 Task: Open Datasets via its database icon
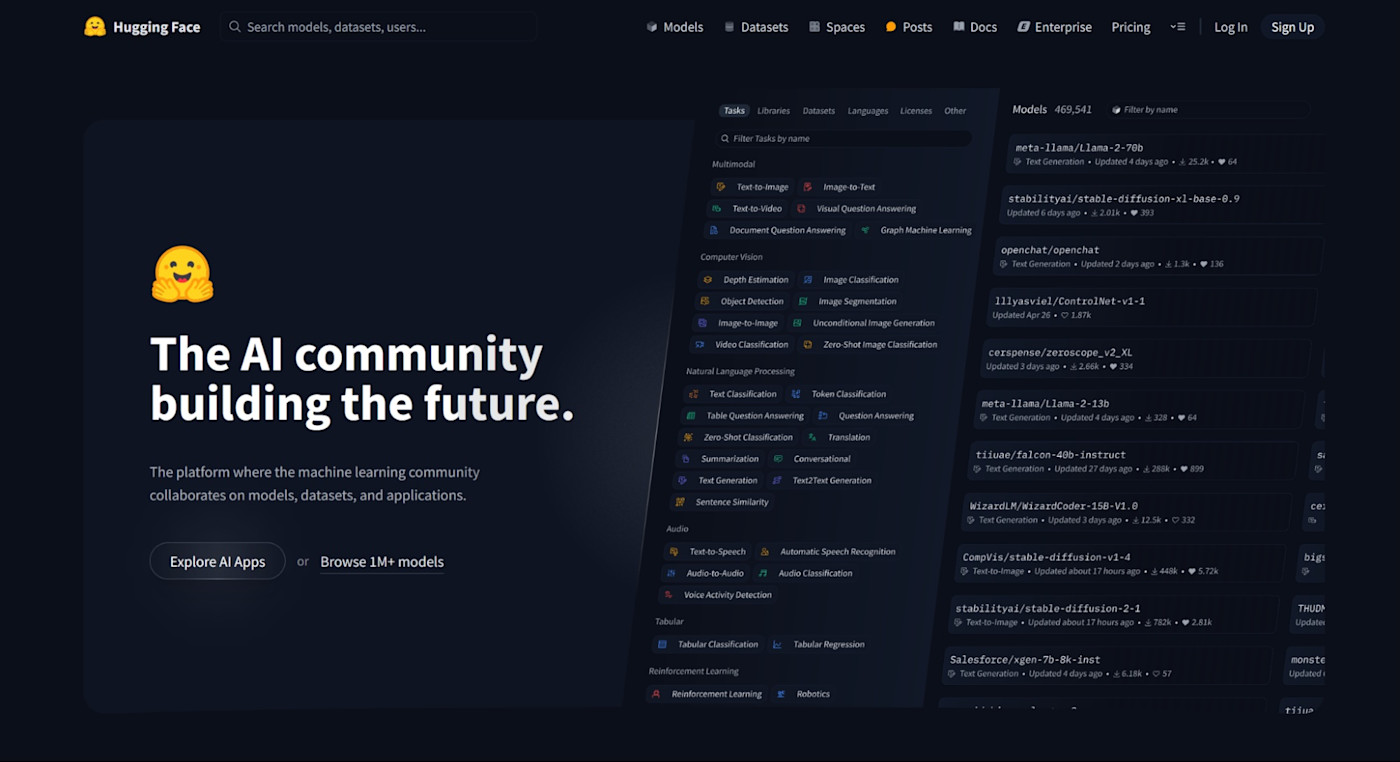tap(729, 27)
